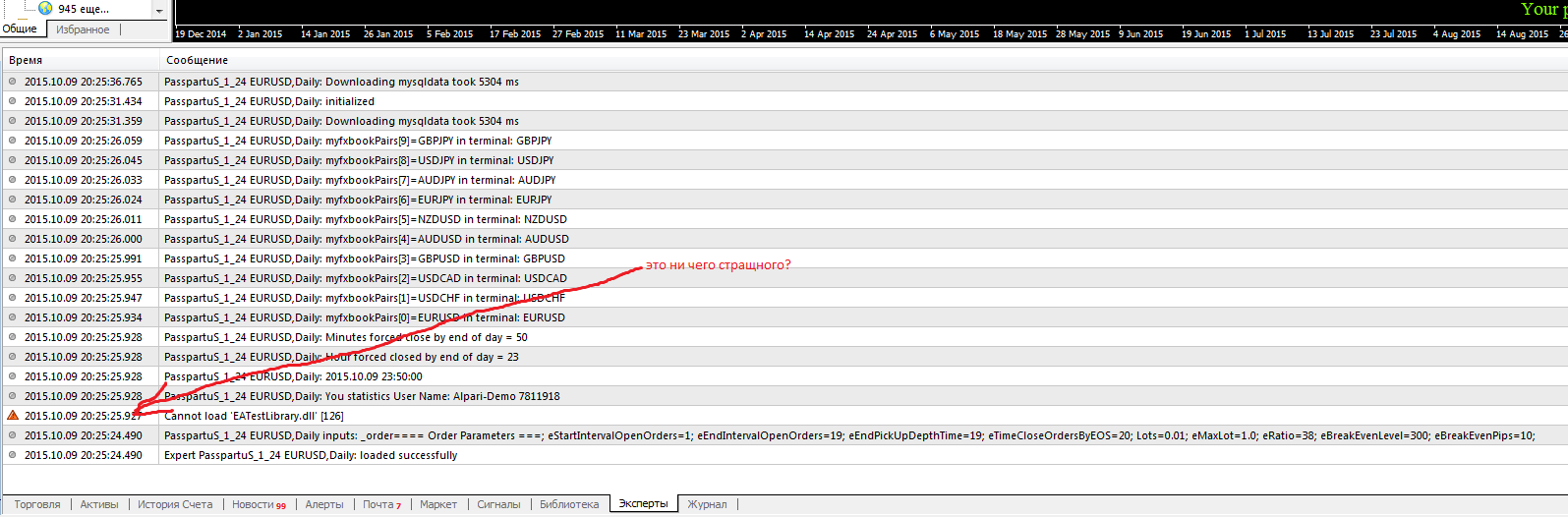The height and width of the screenshot is (517, 1568).
Task: Click the row icon of the AUDJPY log entry
Action: [x=13, y=180]
